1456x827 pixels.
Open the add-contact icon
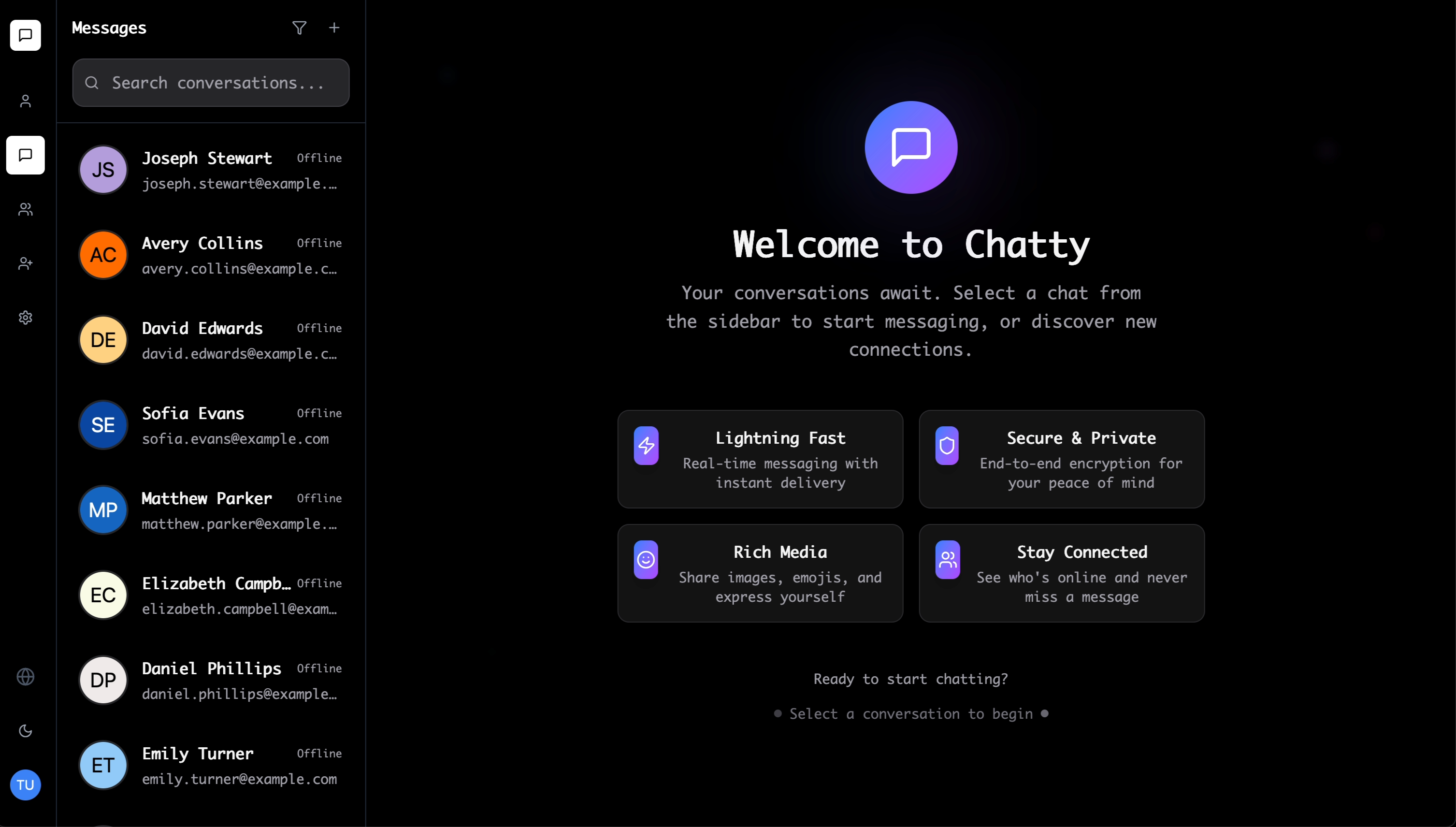coord(25,263)
